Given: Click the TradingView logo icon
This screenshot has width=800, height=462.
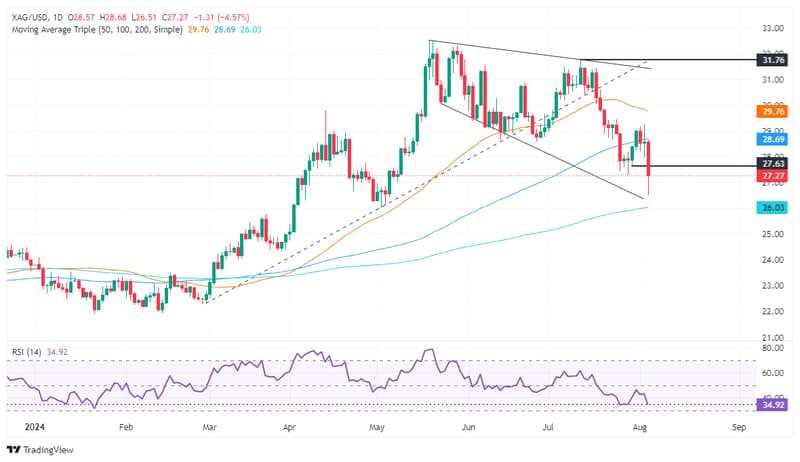Looking at the screenshot, I should point(14,450).
